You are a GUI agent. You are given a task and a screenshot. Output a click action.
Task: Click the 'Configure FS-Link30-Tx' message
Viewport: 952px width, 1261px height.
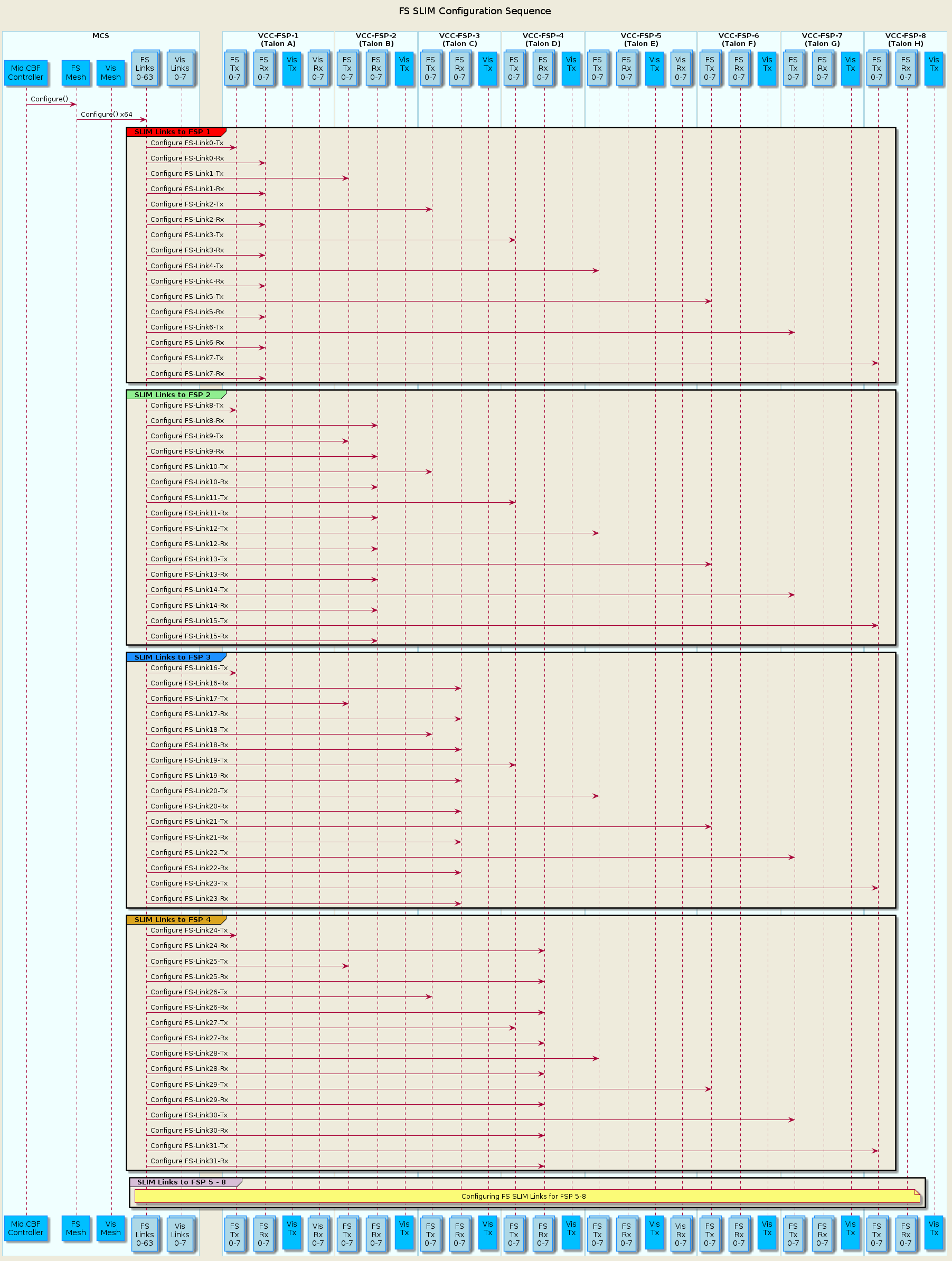(x=189, y=1115)
